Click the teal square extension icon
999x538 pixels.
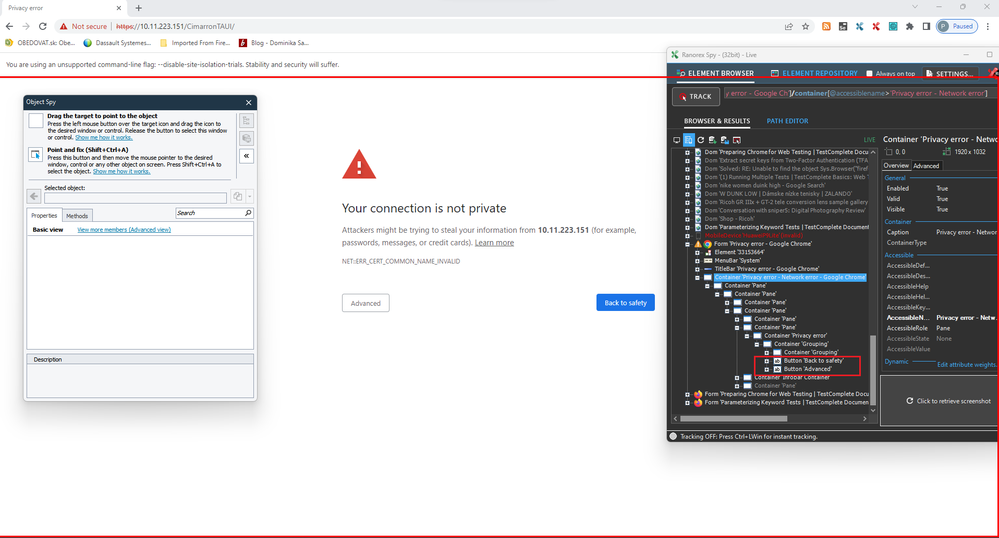coord(893,26)
